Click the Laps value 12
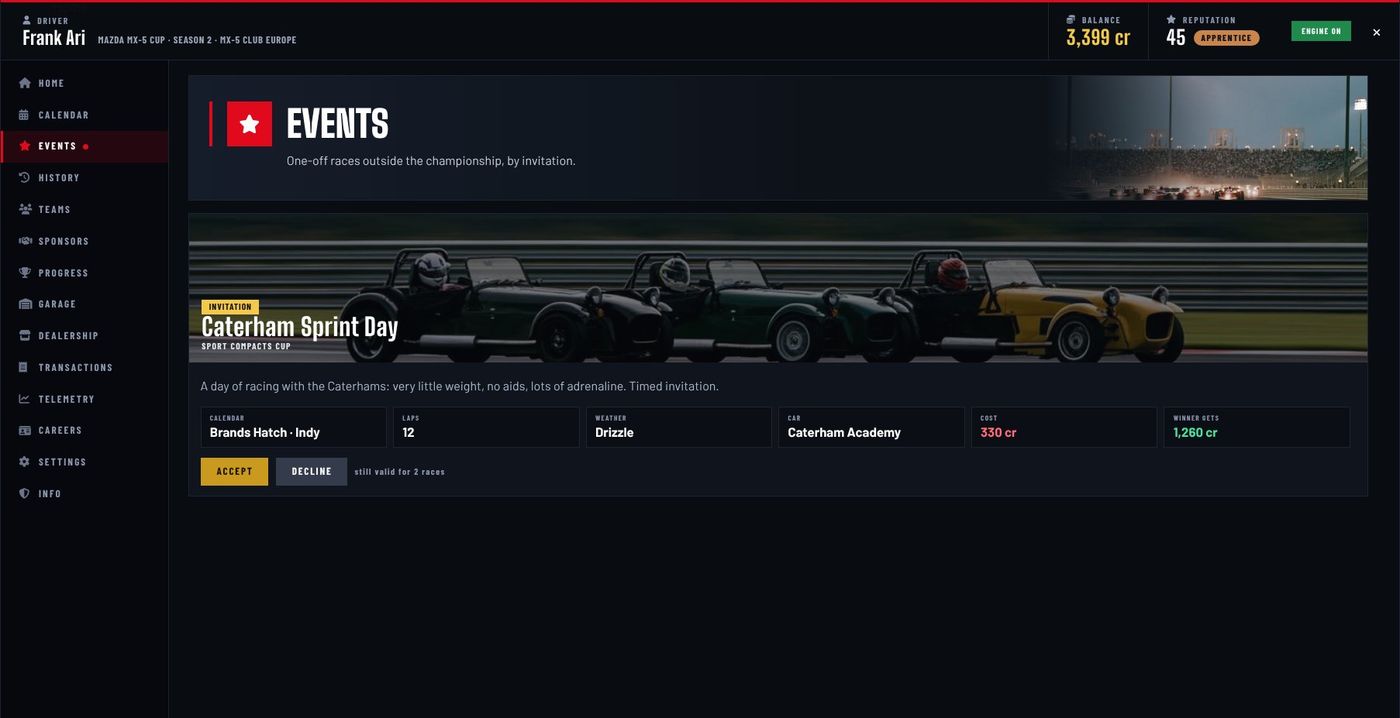Image resolution: width=1400 pixels, height=718 pixels. tap(408, 433)
